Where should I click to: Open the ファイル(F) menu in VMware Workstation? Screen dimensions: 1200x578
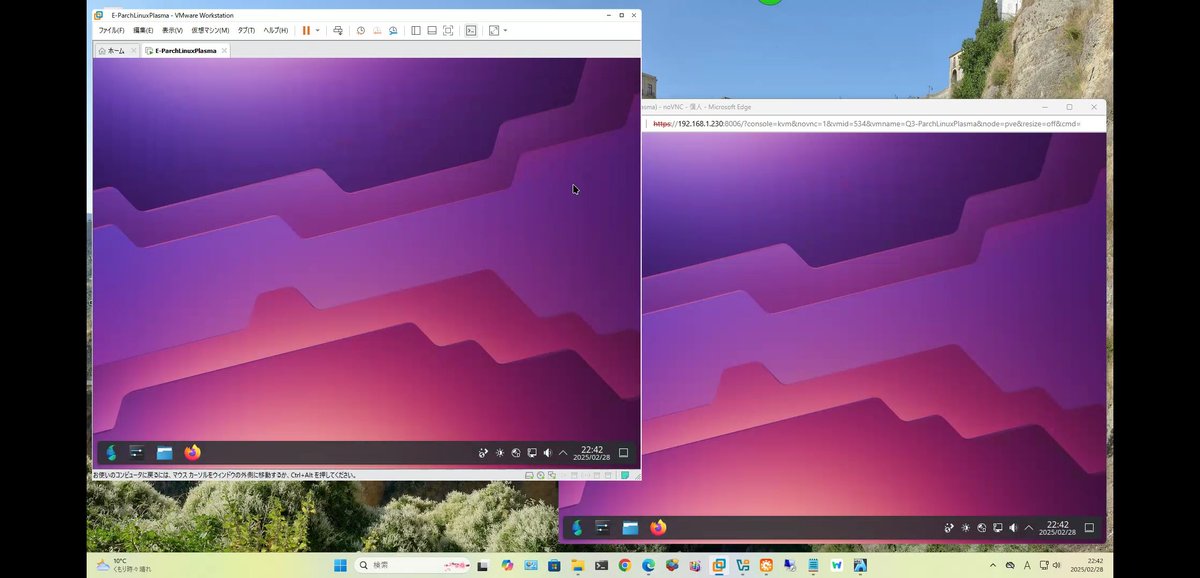(111, 31)
